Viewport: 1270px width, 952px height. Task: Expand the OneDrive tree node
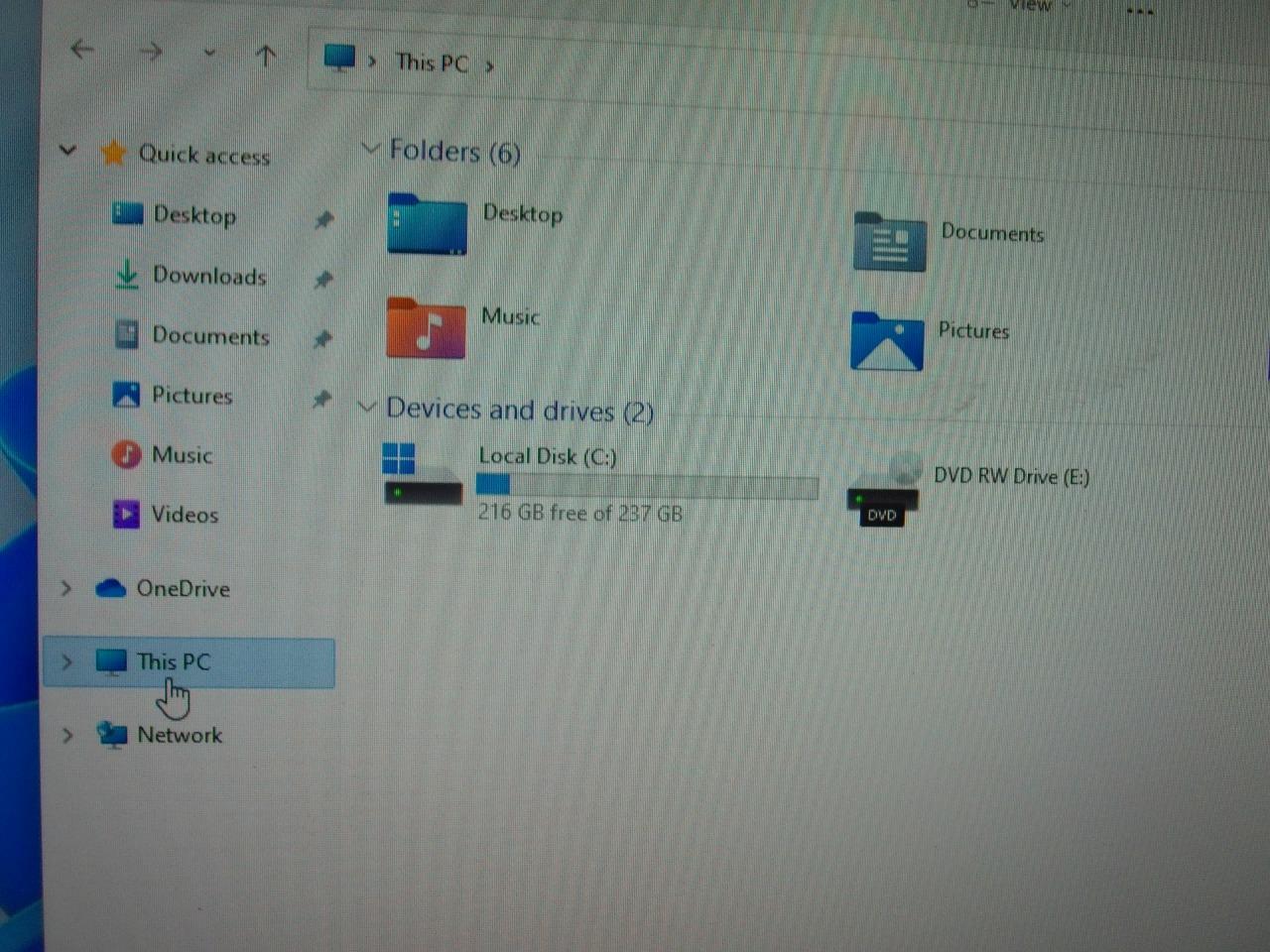pos(66,588)
